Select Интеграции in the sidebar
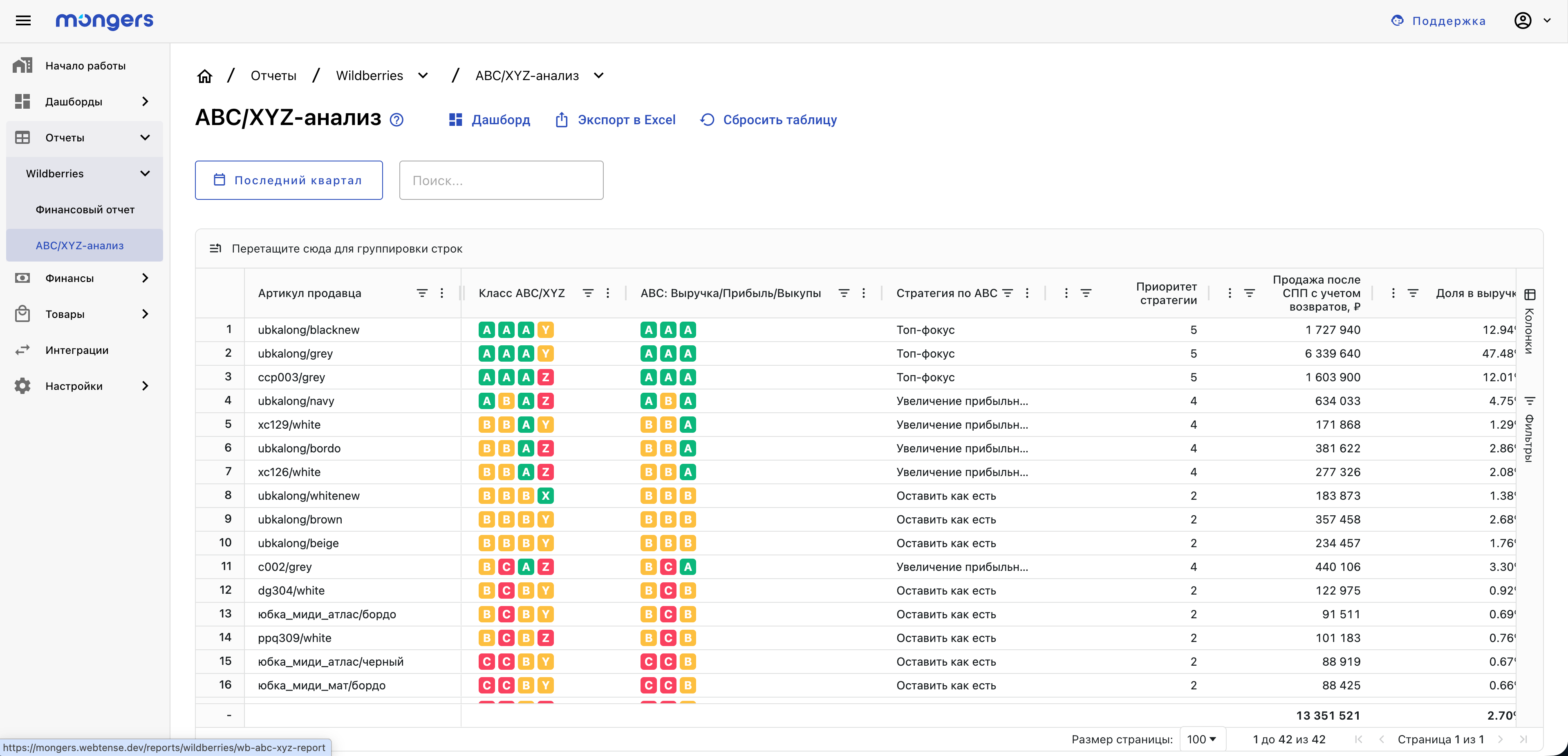The image size is (1568, 756). pyautogui.click(x=77, y=350)
